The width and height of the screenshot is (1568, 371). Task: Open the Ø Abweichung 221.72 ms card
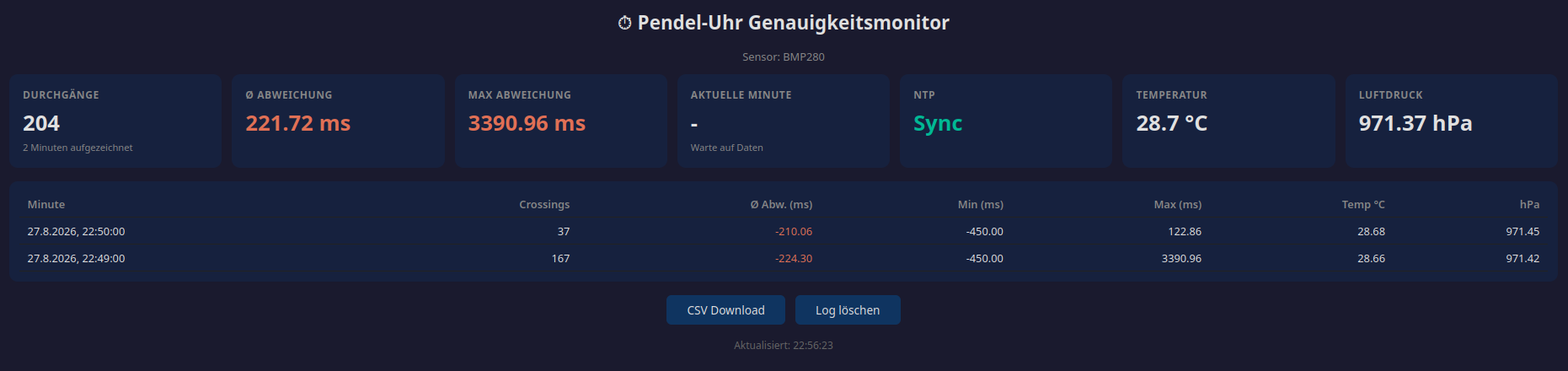(338, 121)
